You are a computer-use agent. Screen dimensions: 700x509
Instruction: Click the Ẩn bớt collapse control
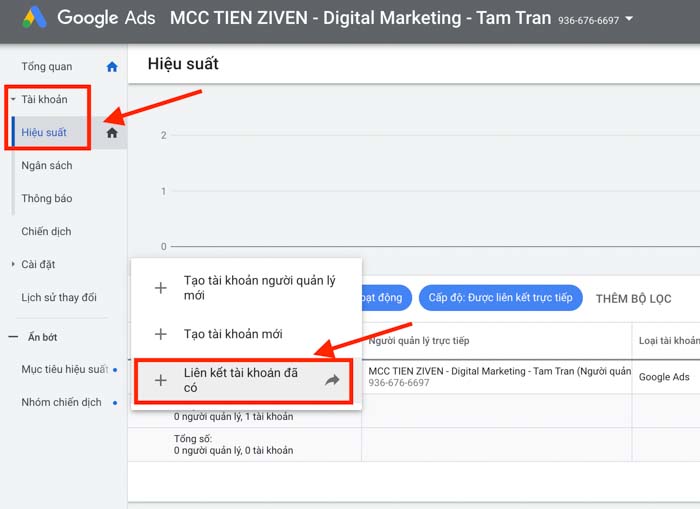pos(33,337)
